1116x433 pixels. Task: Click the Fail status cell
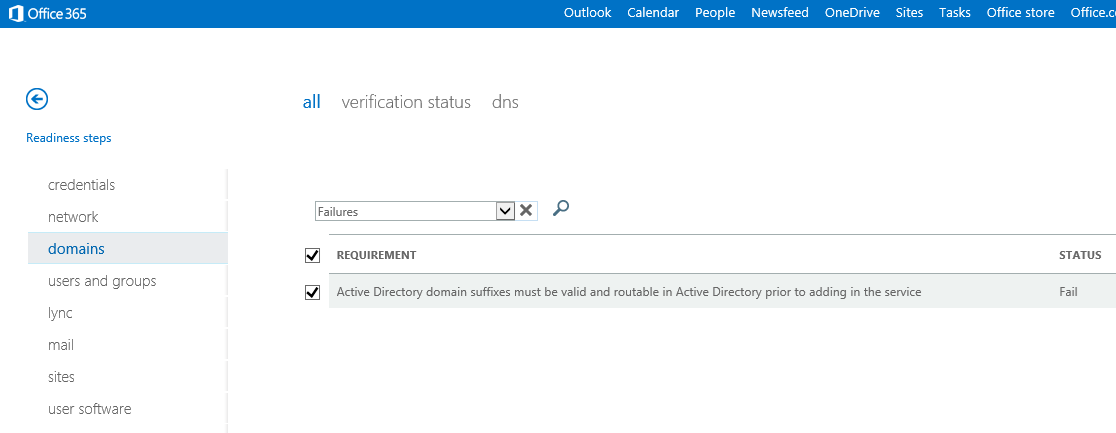pos(1068,292)
